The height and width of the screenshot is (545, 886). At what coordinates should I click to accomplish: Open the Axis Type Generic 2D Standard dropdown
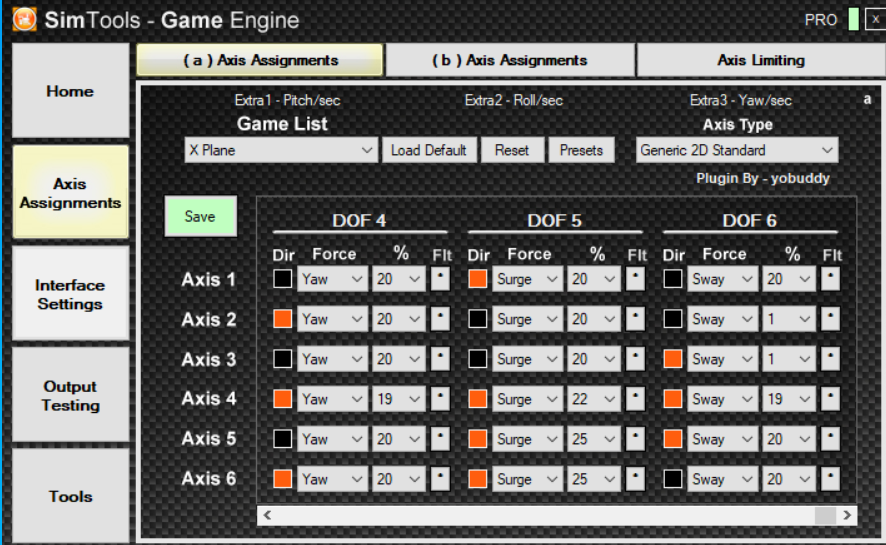pyautogui.click(x=737, y=150)
